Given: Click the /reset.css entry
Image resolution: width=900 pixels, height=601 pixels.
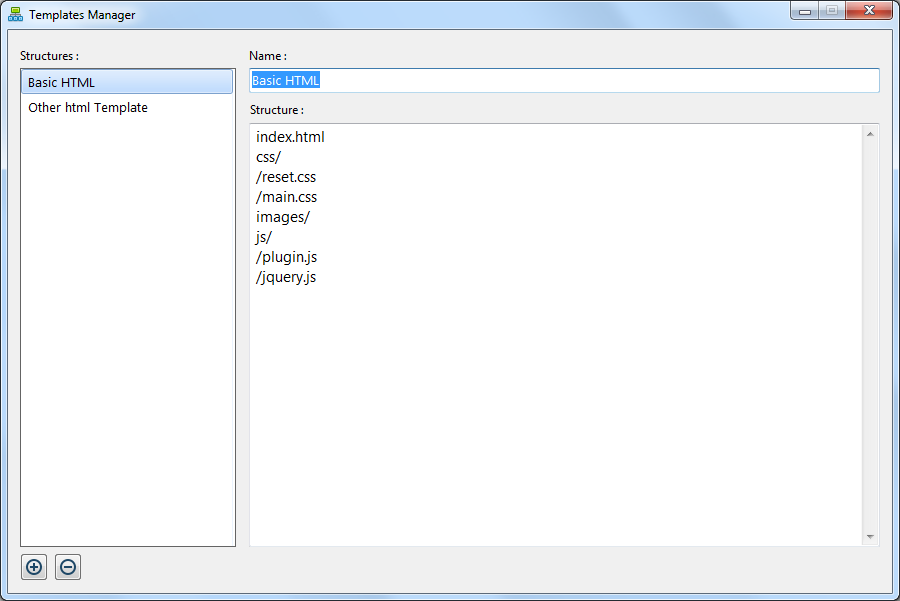Looking at the screenshot, I should click(287, 177).
